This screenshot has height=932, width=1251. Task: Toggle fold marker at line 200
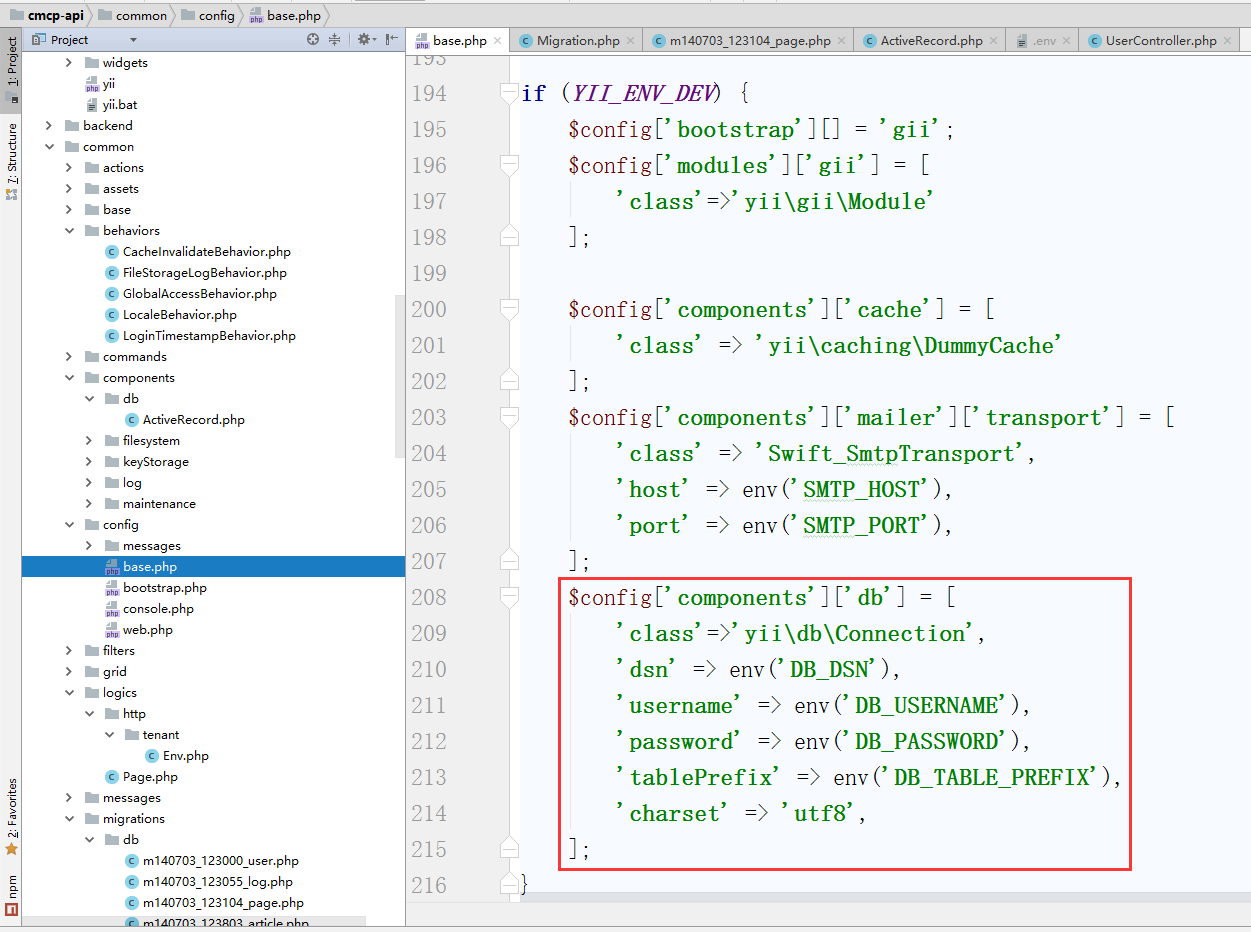pos(509,309)
